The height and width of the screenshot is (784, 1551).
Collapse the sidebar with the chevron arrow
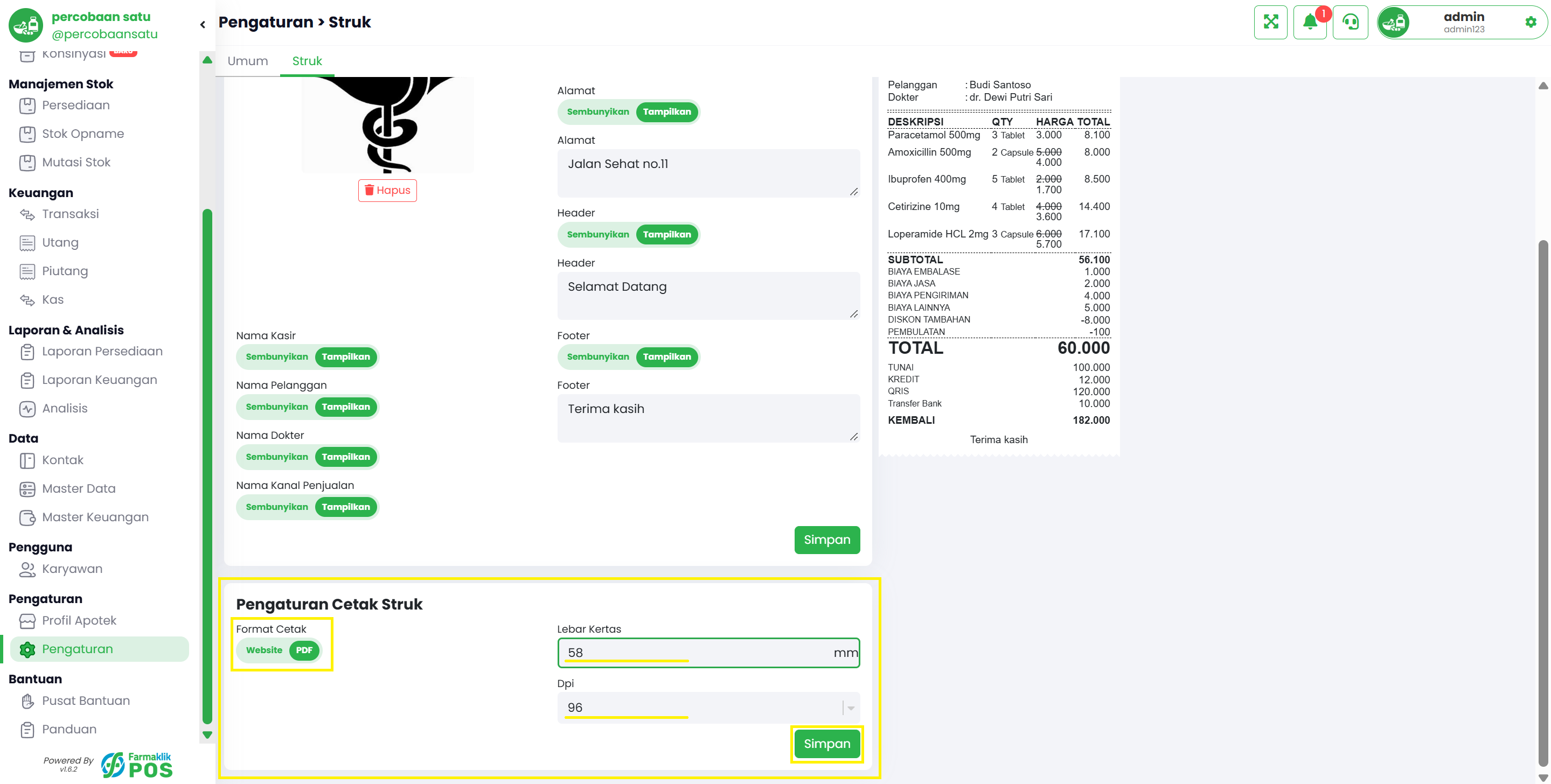pyautogui.click(x=203, y=25)
